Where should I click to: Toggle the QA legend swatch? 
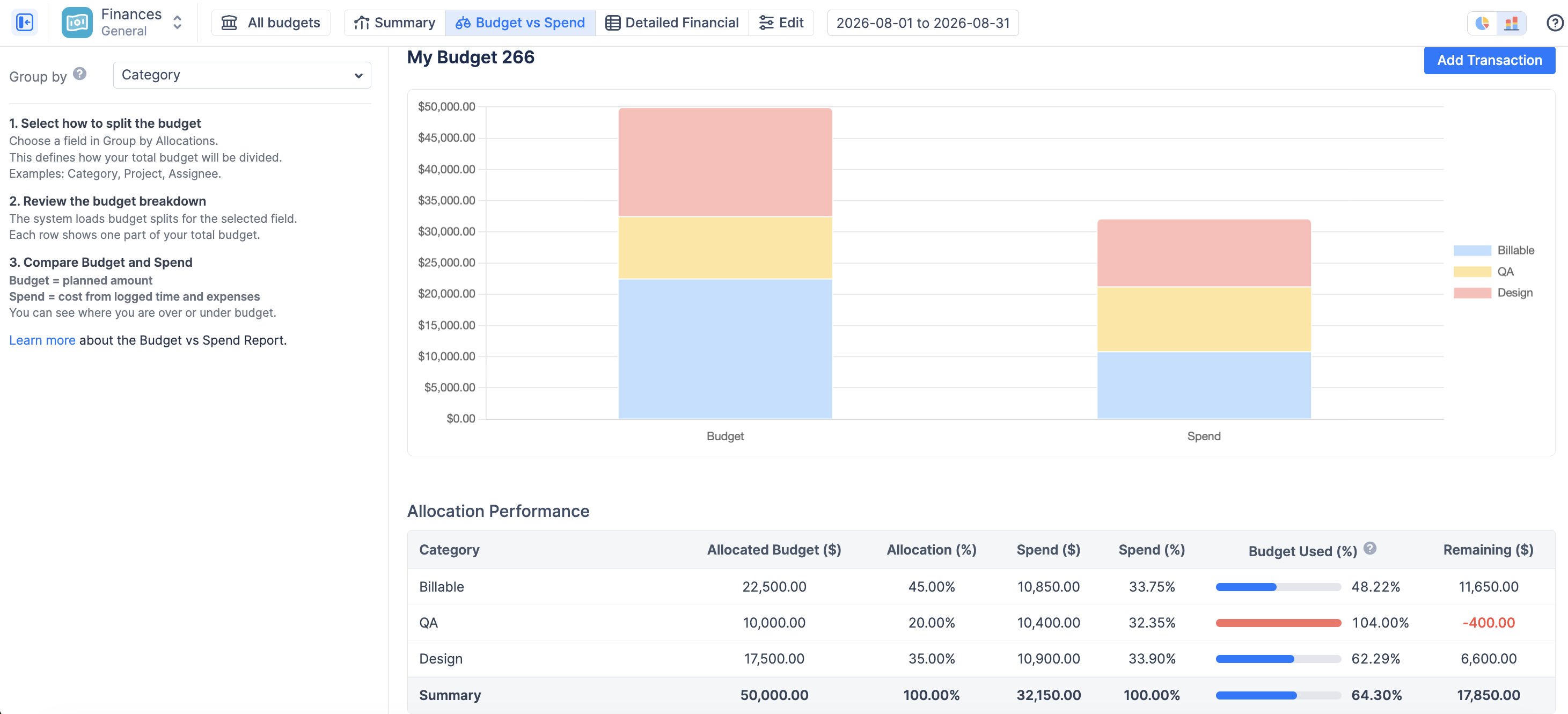(1472, 272)
